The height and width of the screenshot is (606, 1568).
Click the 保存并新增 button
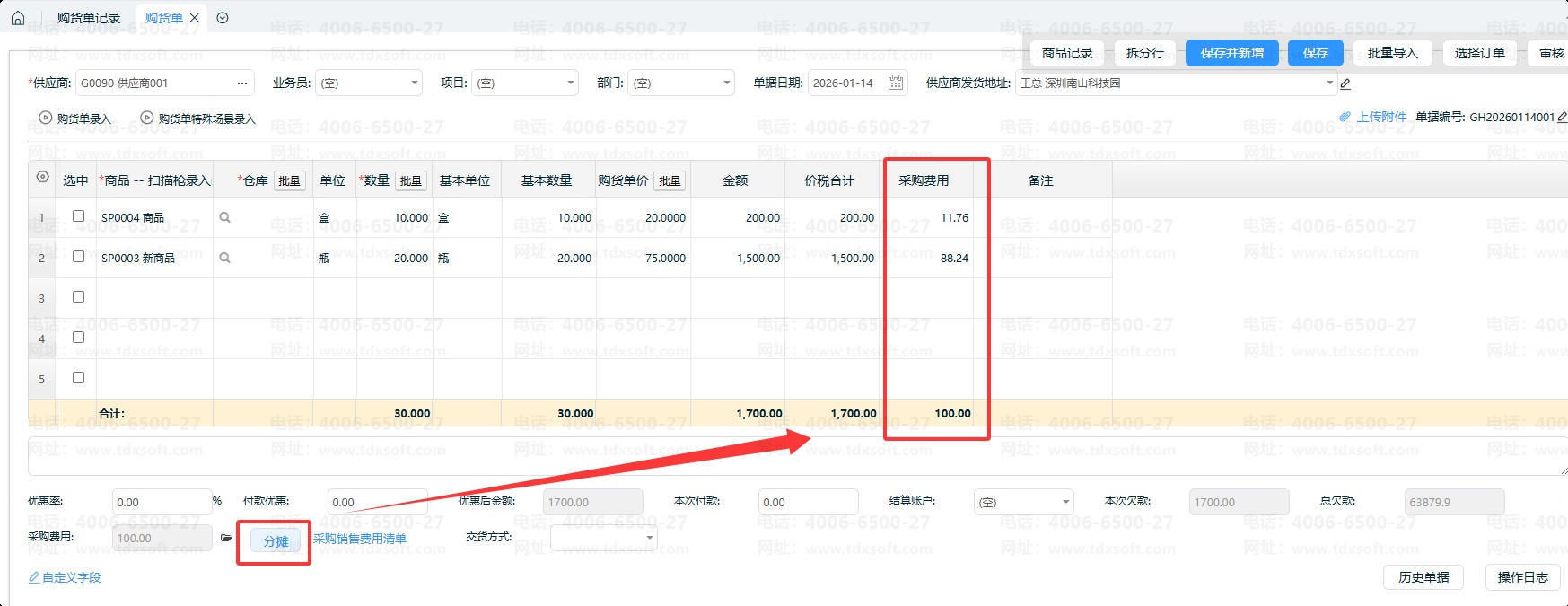1231,54
